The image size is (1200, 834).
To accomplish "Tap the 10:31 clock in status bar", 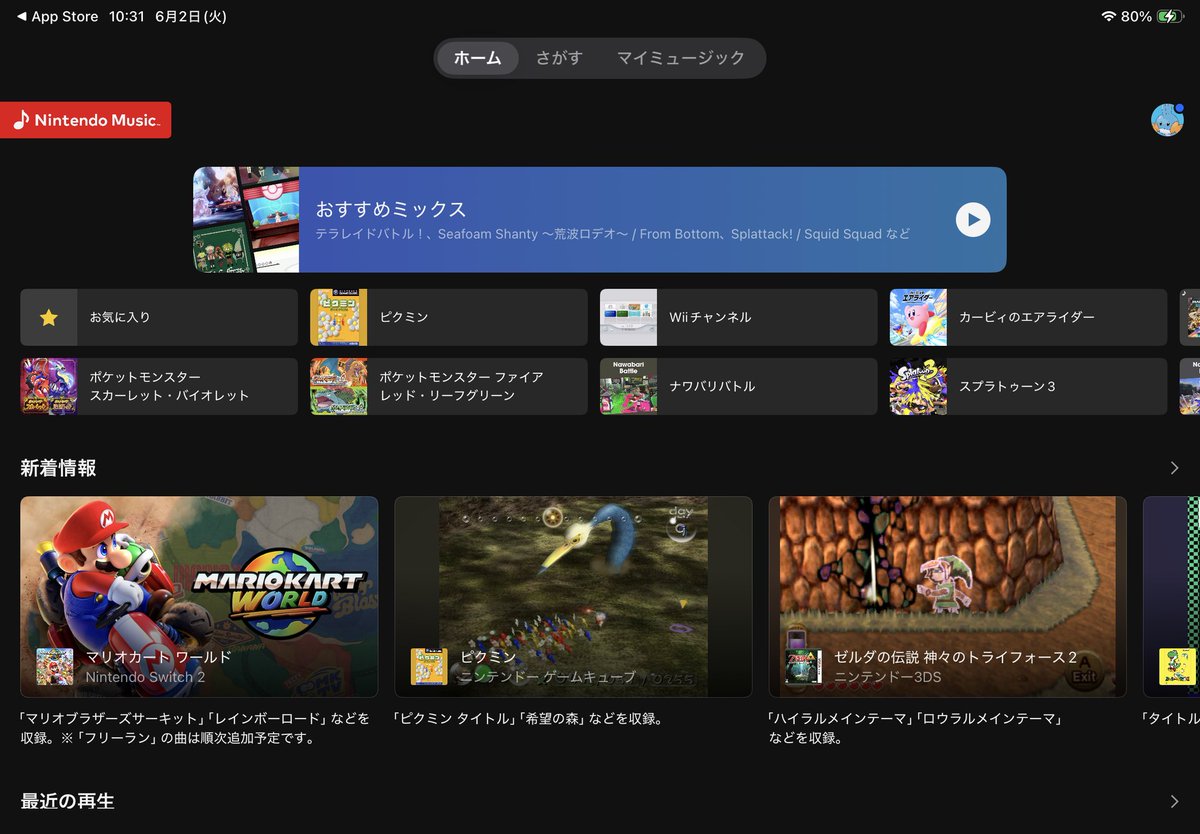I will pos(126,17).
